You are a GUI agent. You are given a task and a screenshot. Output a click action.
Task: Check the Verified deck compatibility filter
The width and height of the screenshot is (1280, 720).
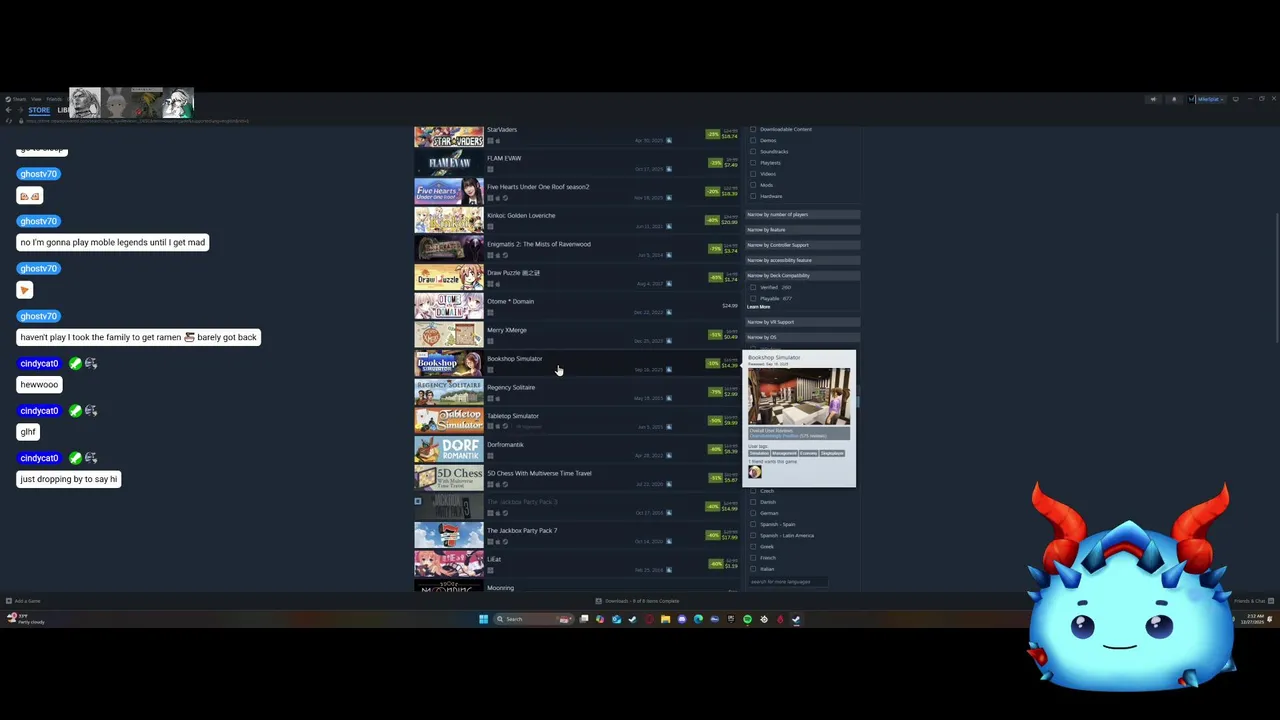pos(753,287)
